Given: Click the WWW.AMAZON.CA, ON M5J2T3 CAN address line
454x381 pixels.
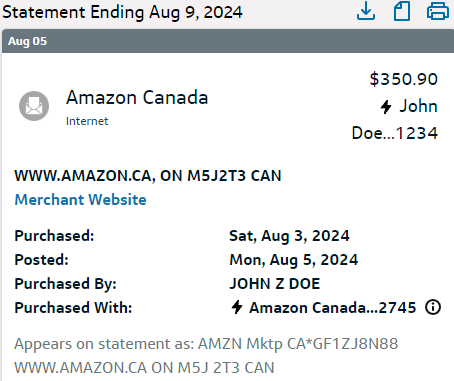Looking at the screenshot, I should tap(148, 176).
